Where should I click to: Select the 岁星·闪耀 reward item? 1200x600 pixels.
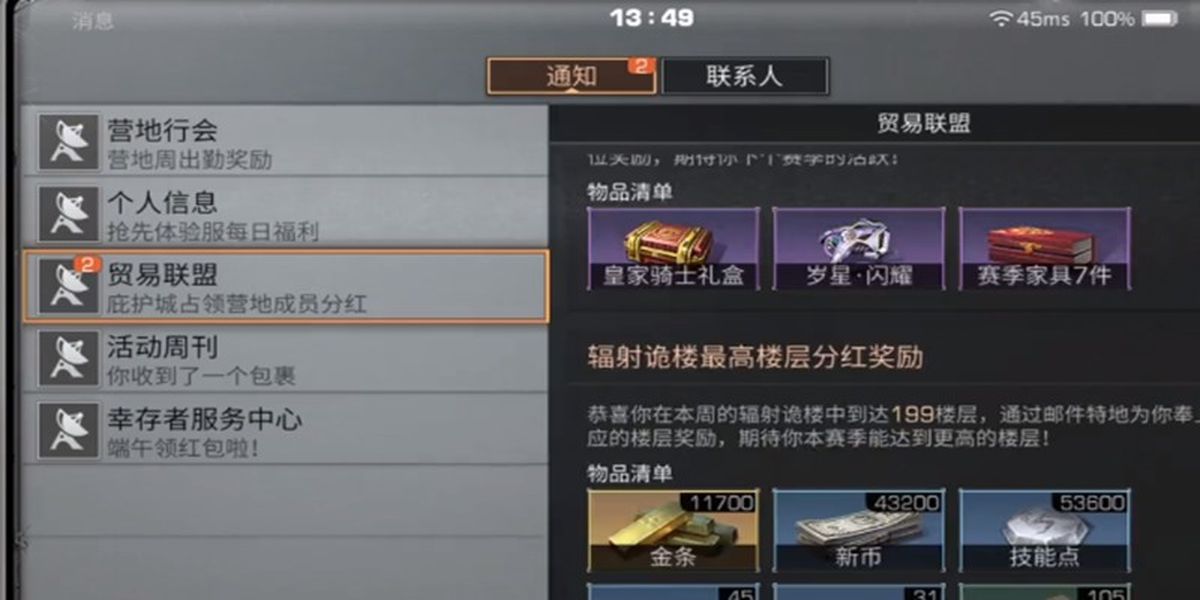pyautogui.click(x=859, y=249)
